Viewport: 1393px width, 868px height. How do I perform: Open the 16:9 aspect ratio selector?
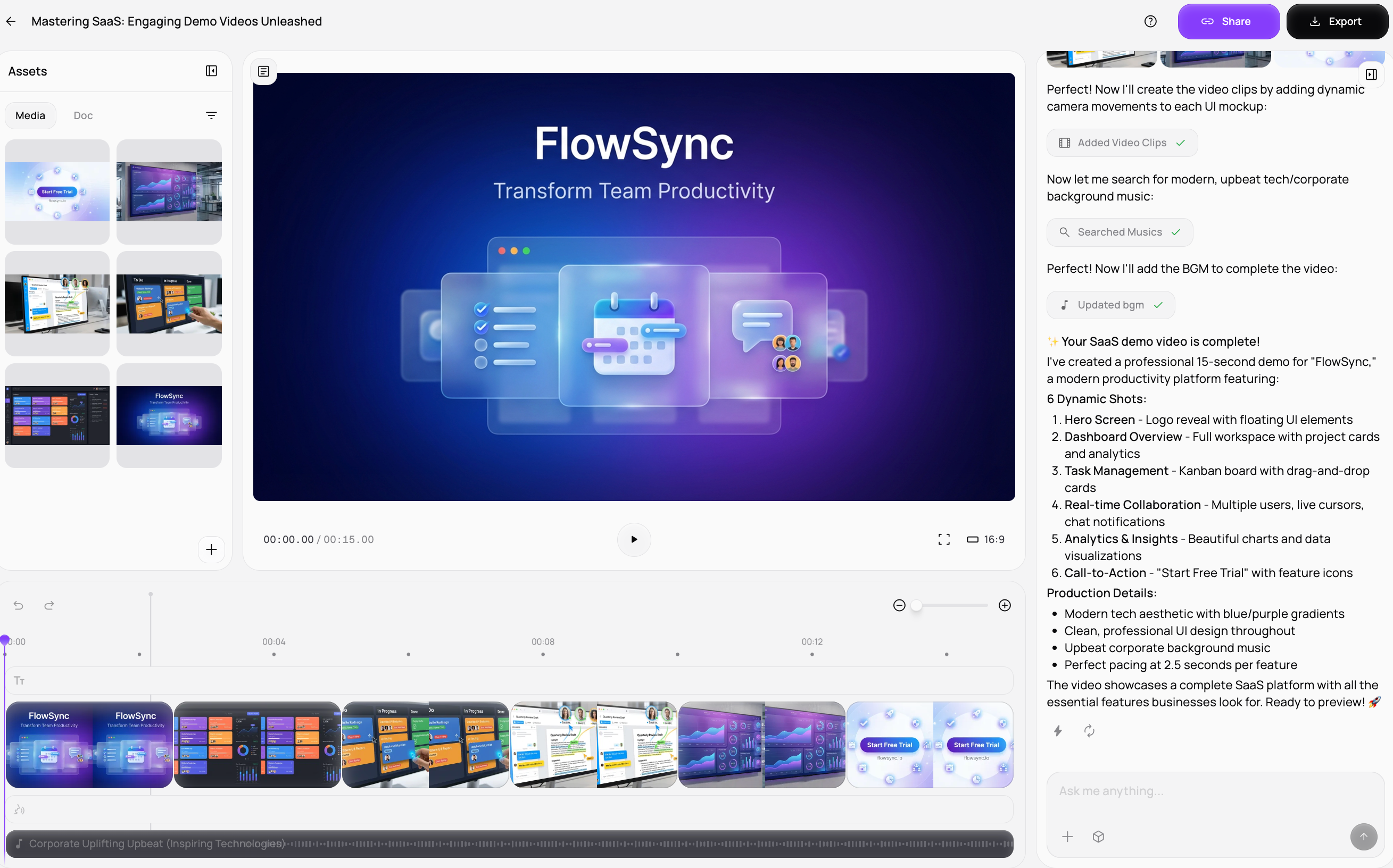[985, 539]
